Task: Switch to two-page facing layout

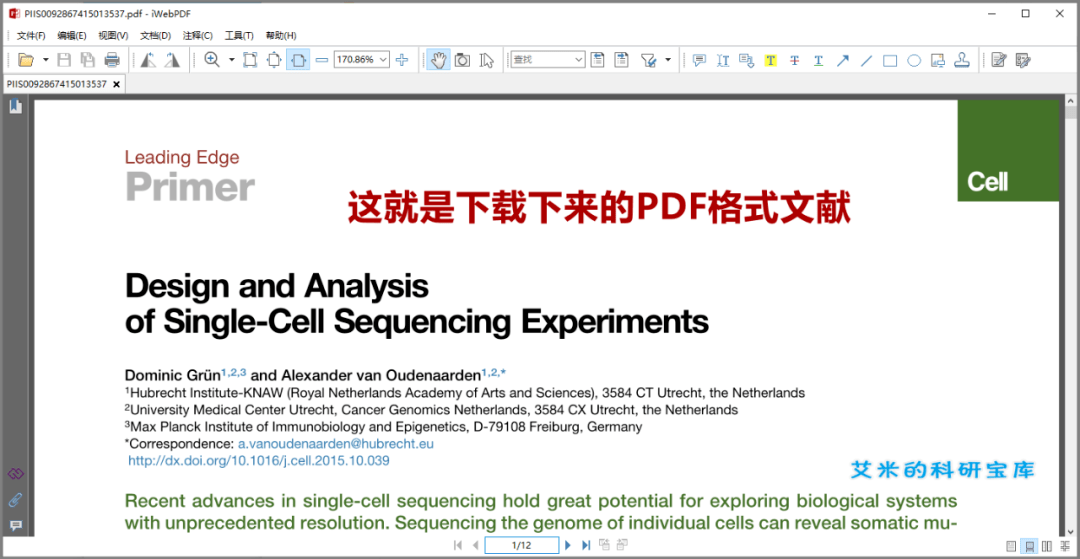Action: pyautogui.click(x=1046, y=546)
